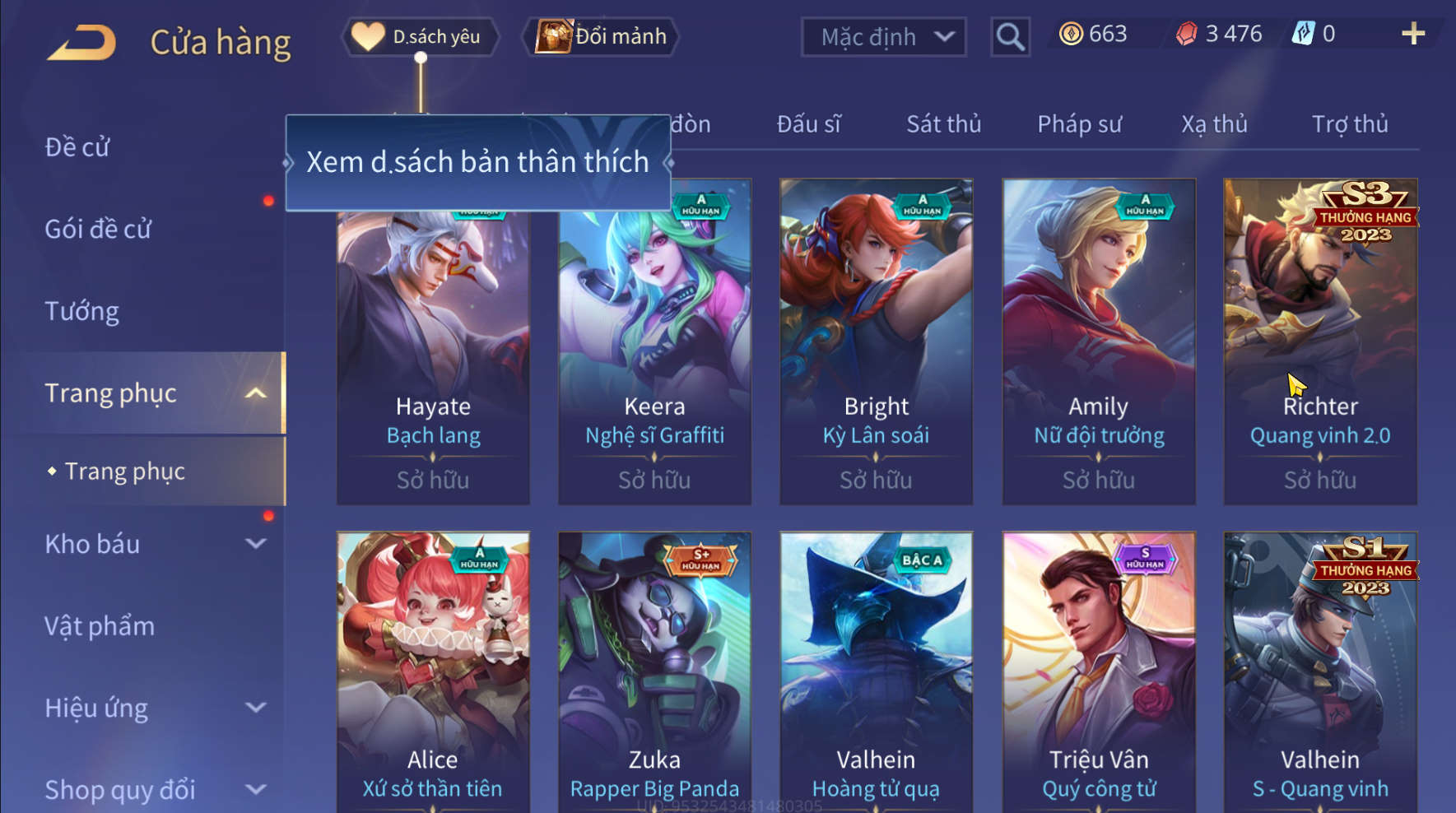Select the Trợ thủ tab
Viewport: 1456px width, 813px height.
(x=1350, y=124)
